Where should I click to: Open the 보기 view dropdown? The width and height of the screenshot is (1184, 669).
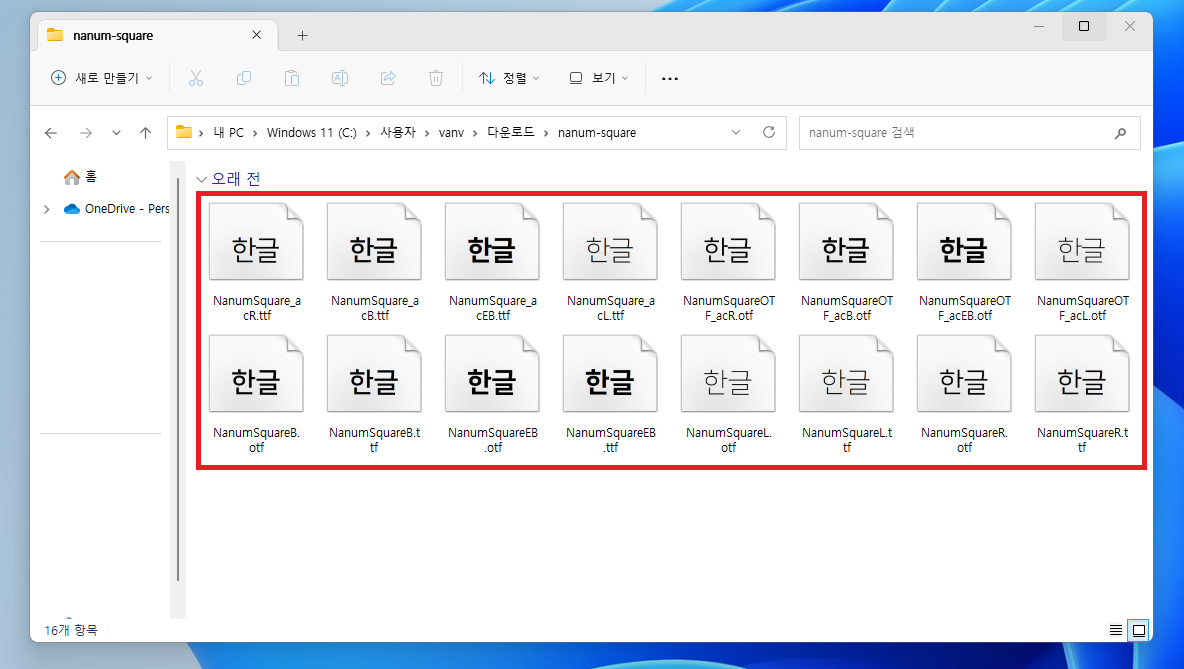click(598, 78)
